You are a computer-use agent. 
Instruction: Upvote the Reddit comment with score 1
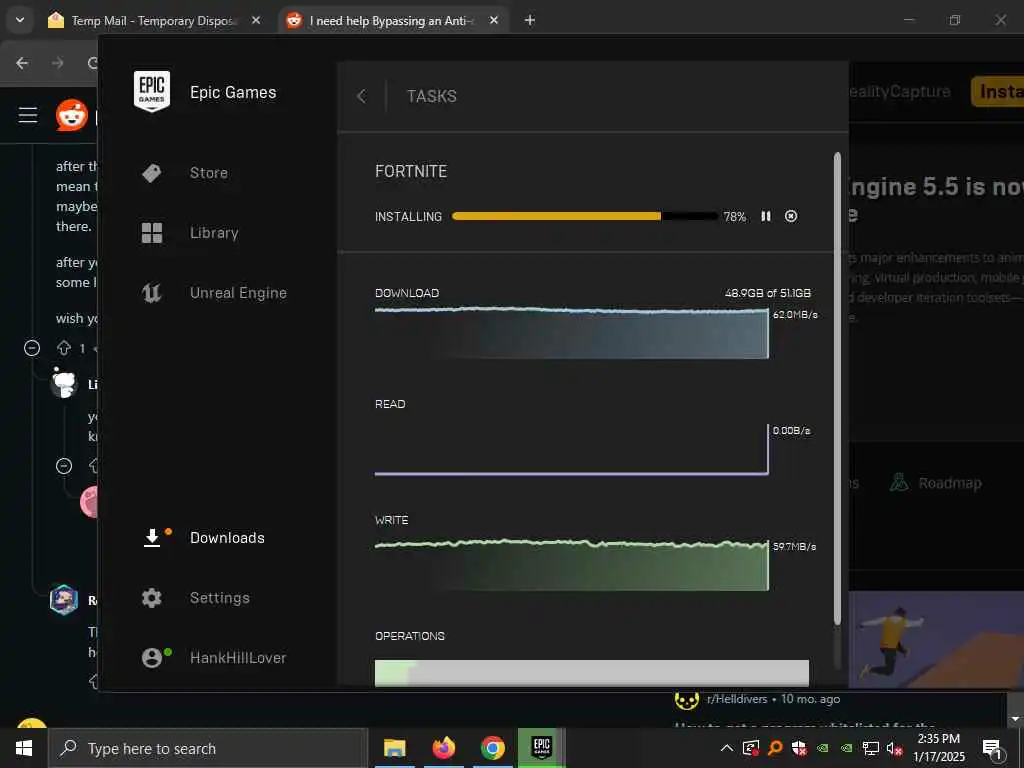pyautogui.click(x=64, y=348)
